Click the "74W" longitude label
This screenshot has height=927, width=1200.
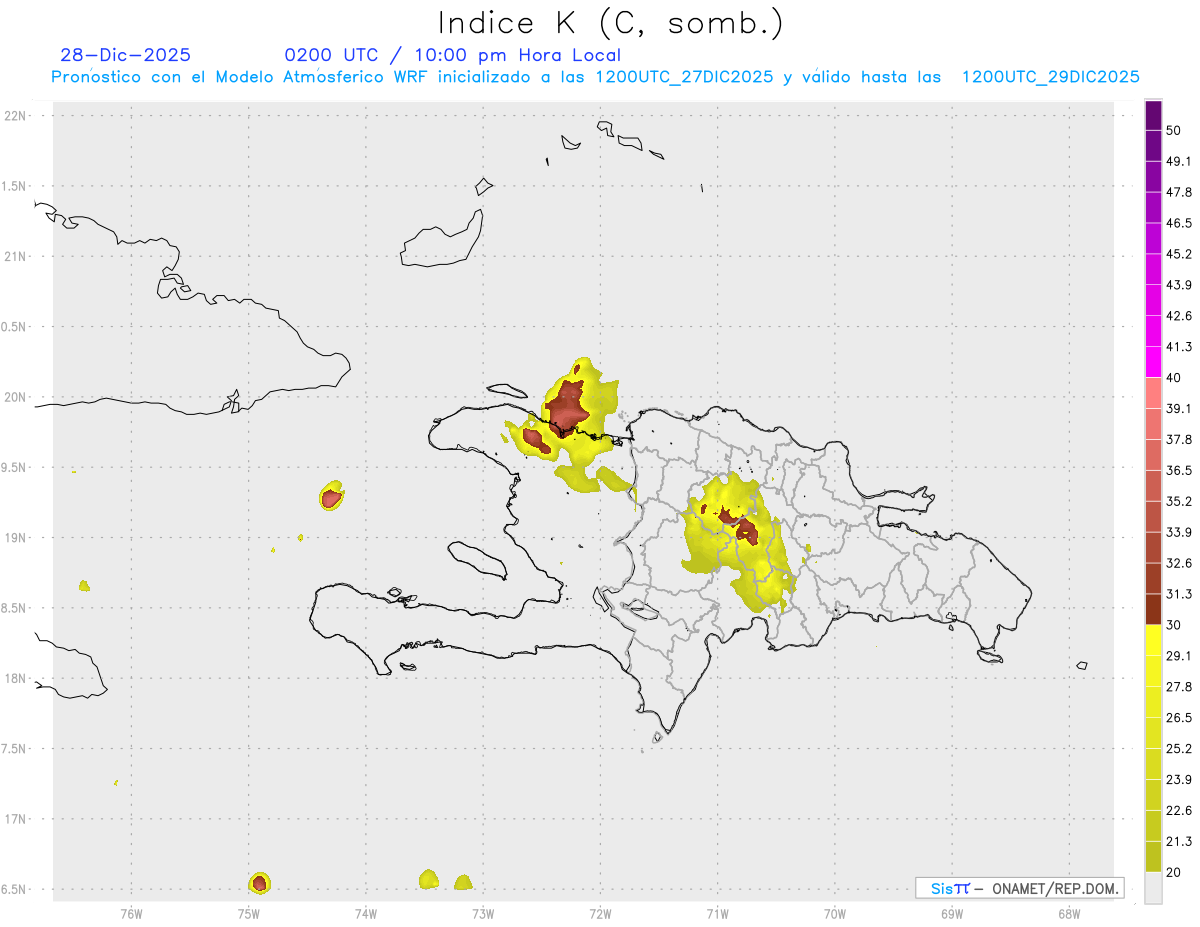(x=366, y=913)
